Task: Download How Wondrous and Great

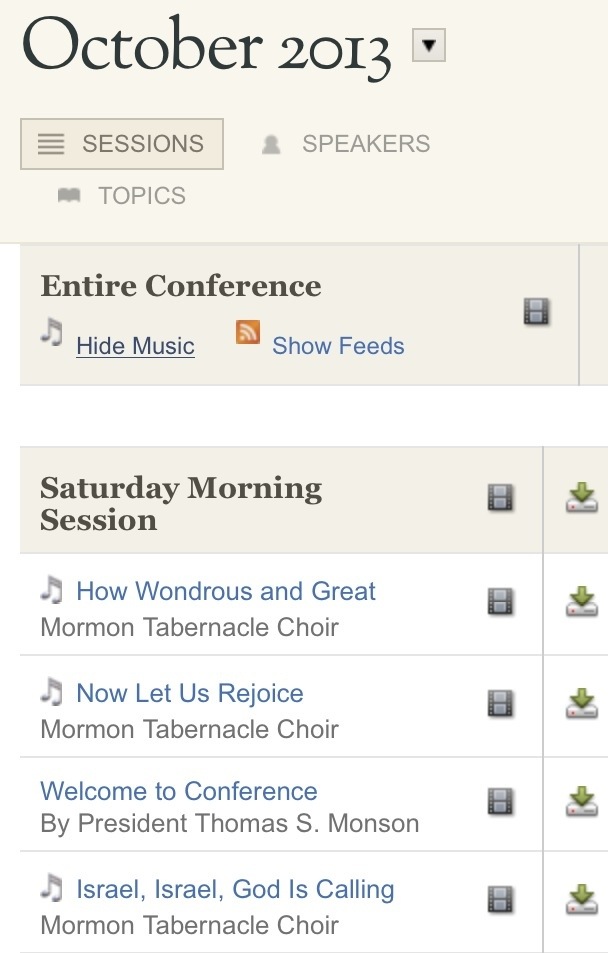Action: tap(582, 602)
